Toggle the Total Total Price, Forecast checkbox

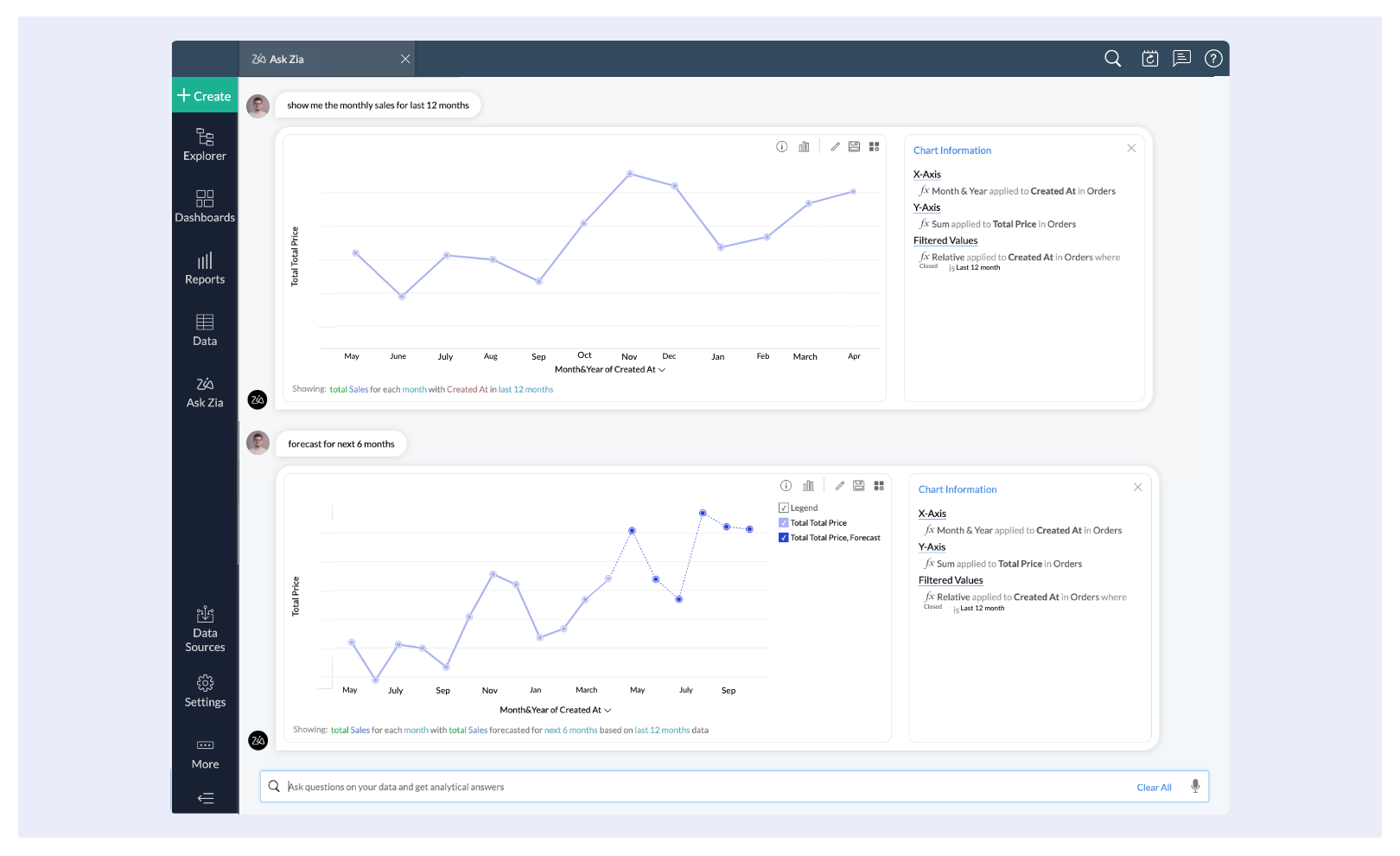click(784, 538)
